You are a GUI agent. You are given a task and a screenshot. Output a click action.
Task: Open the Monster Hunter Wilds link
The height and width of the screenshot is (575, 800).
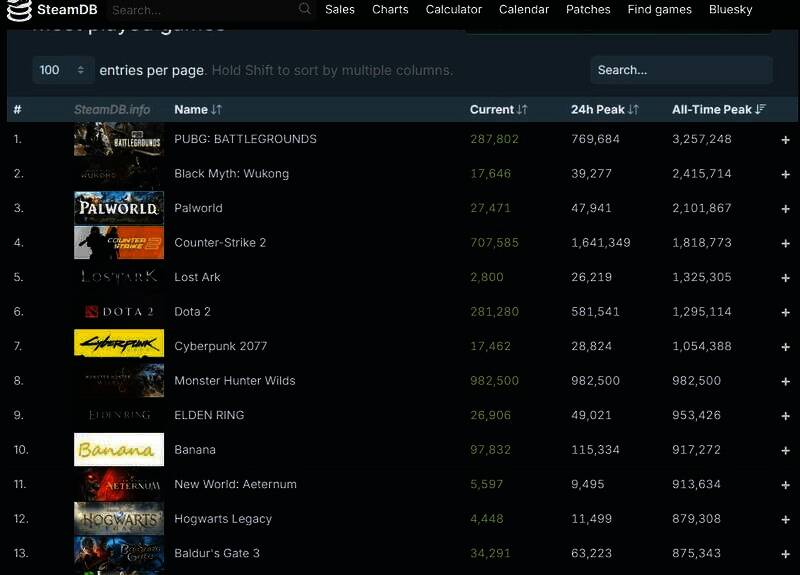pyautogui.click(x=234, y=381)
